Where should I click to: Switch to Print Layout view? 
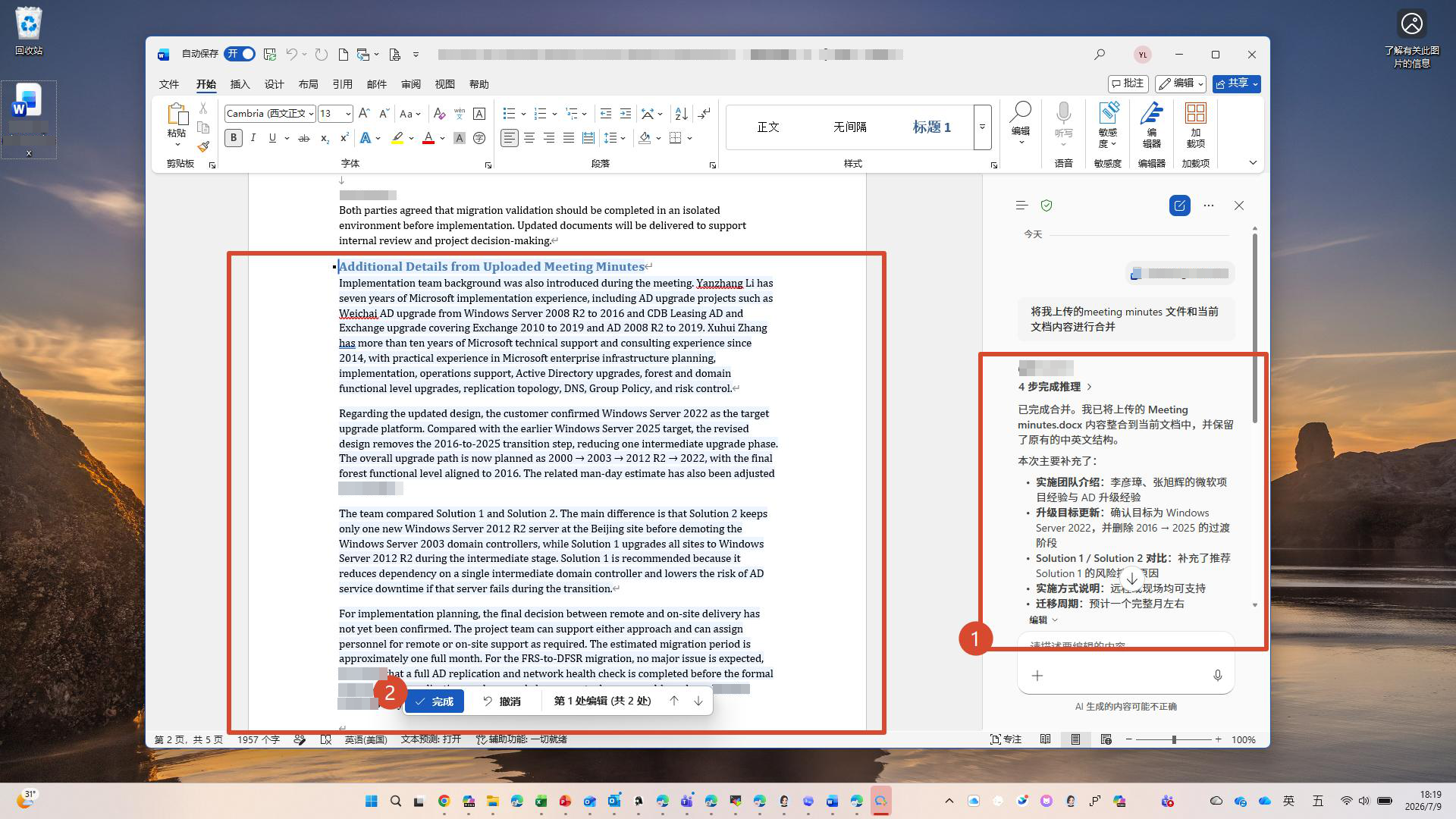point(1075,739)
